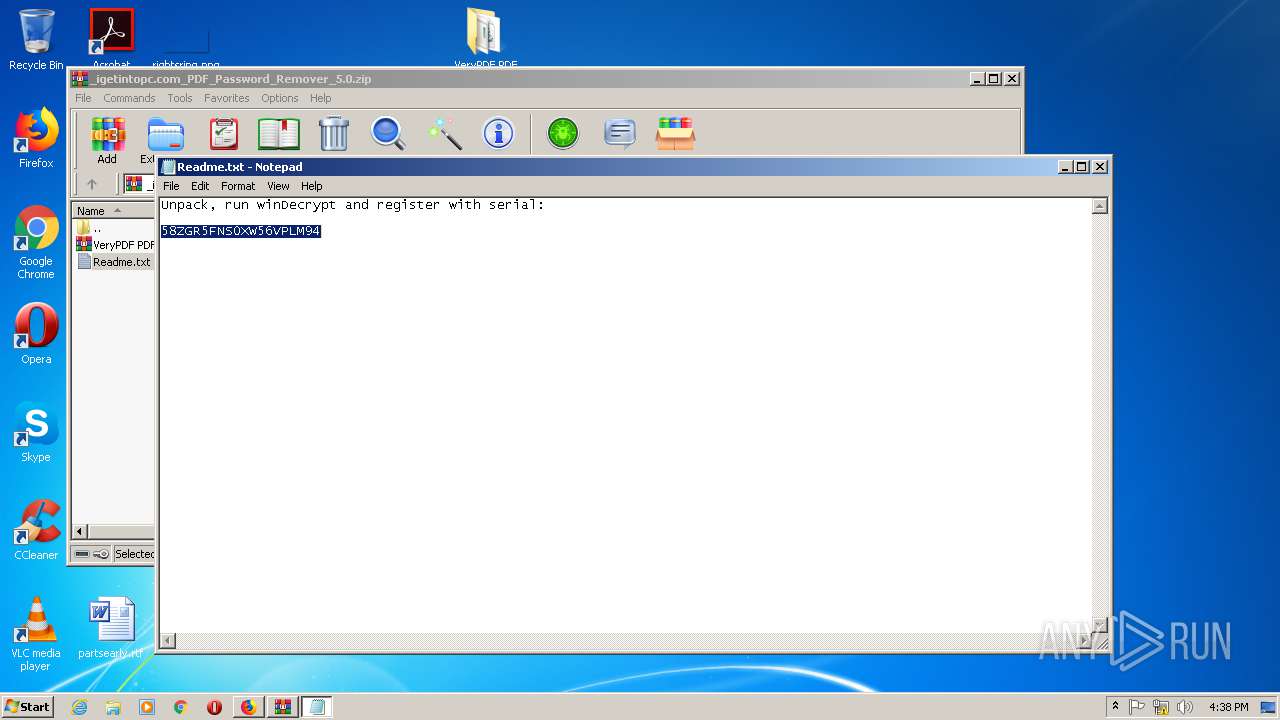Select VeryPDF PDF entry in WinRAR list
The height and width of the screenshot is (720, 1280).
[x=115, y=245]
